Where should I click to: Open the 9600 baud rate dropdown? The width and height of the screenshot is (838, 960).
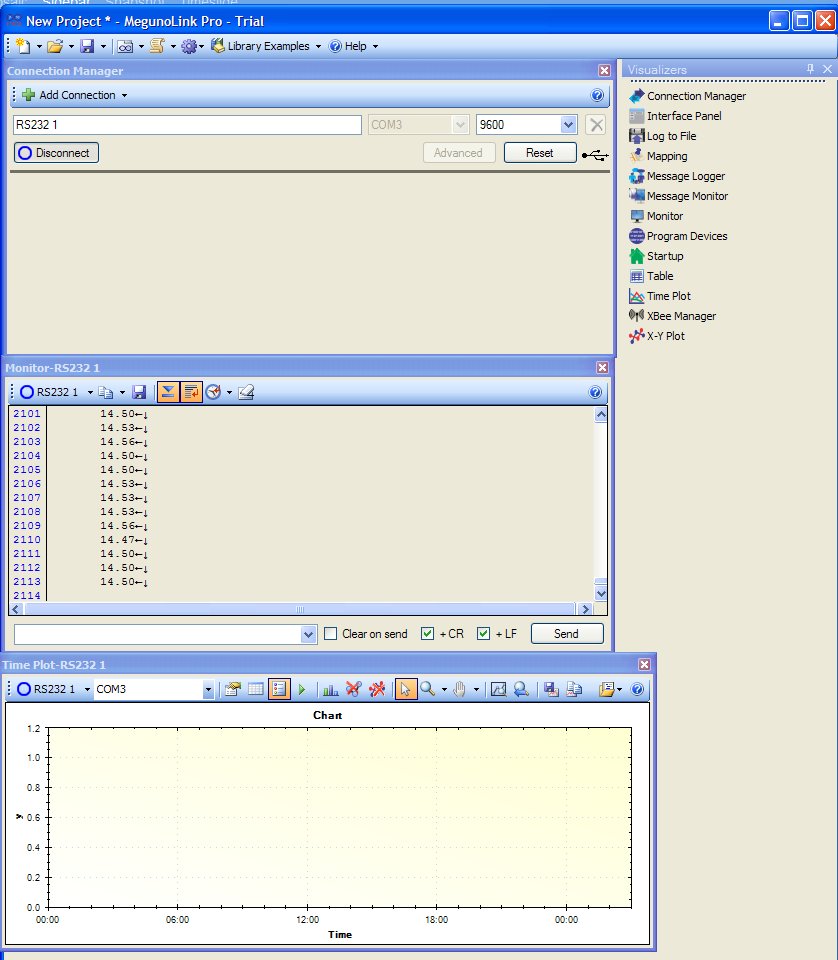568,125
